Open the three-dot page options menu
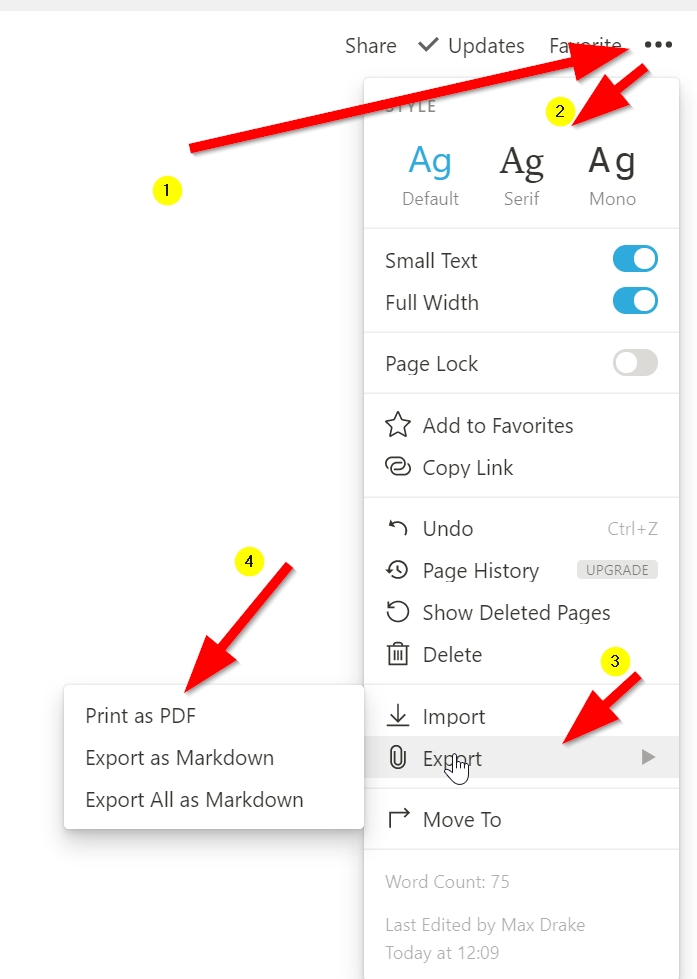 point(658,45)
